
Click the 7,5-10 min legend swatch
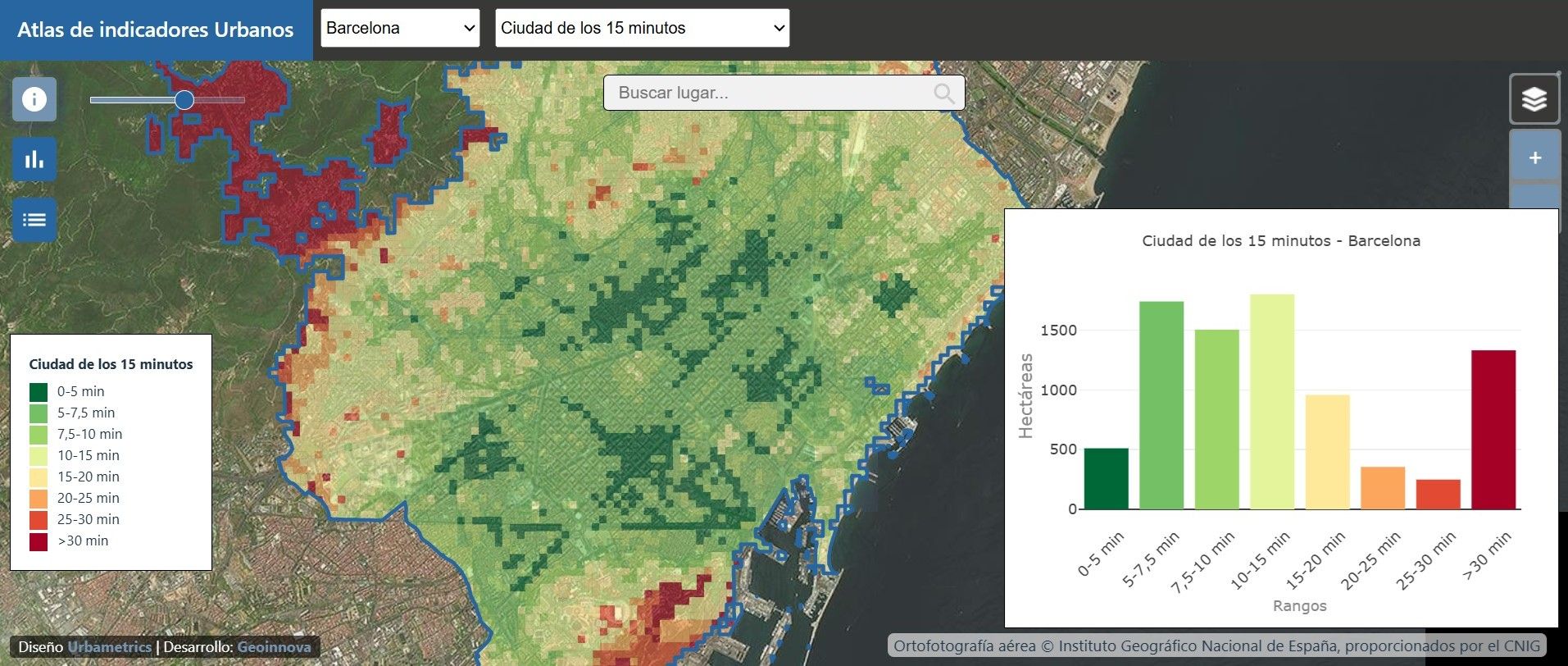click(x=39, y=434)
